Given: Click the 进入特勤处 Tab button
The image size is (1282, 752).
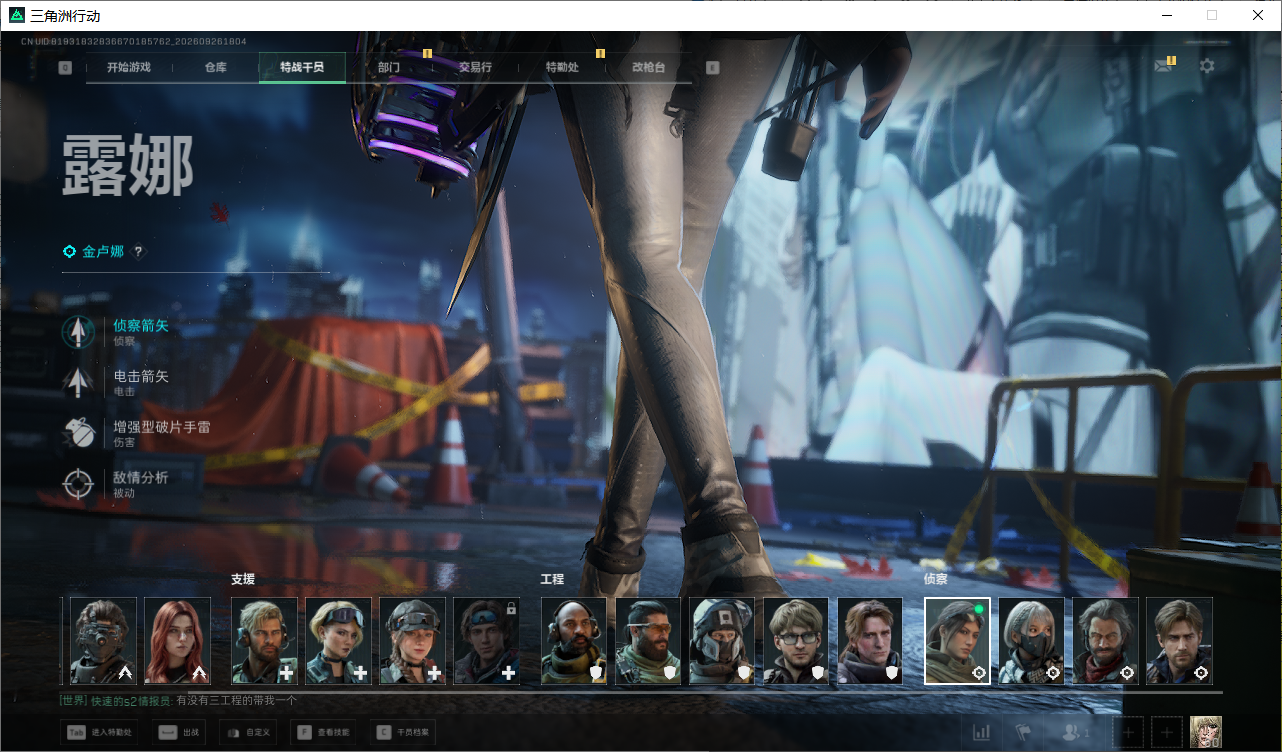Looking at the screenshot, I should (99, 732).
